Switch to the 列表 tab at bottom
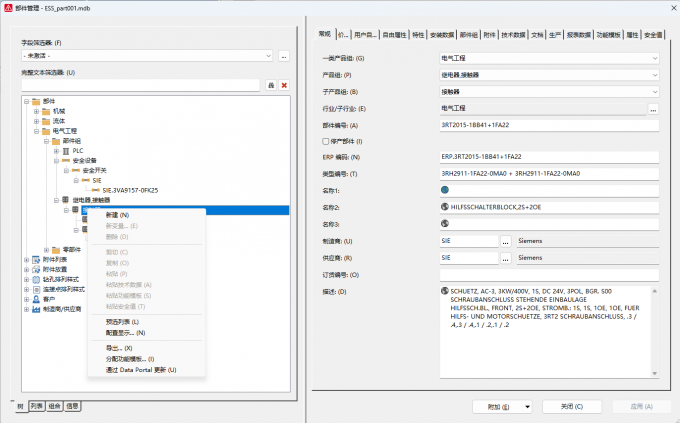 tap(37, 407)
